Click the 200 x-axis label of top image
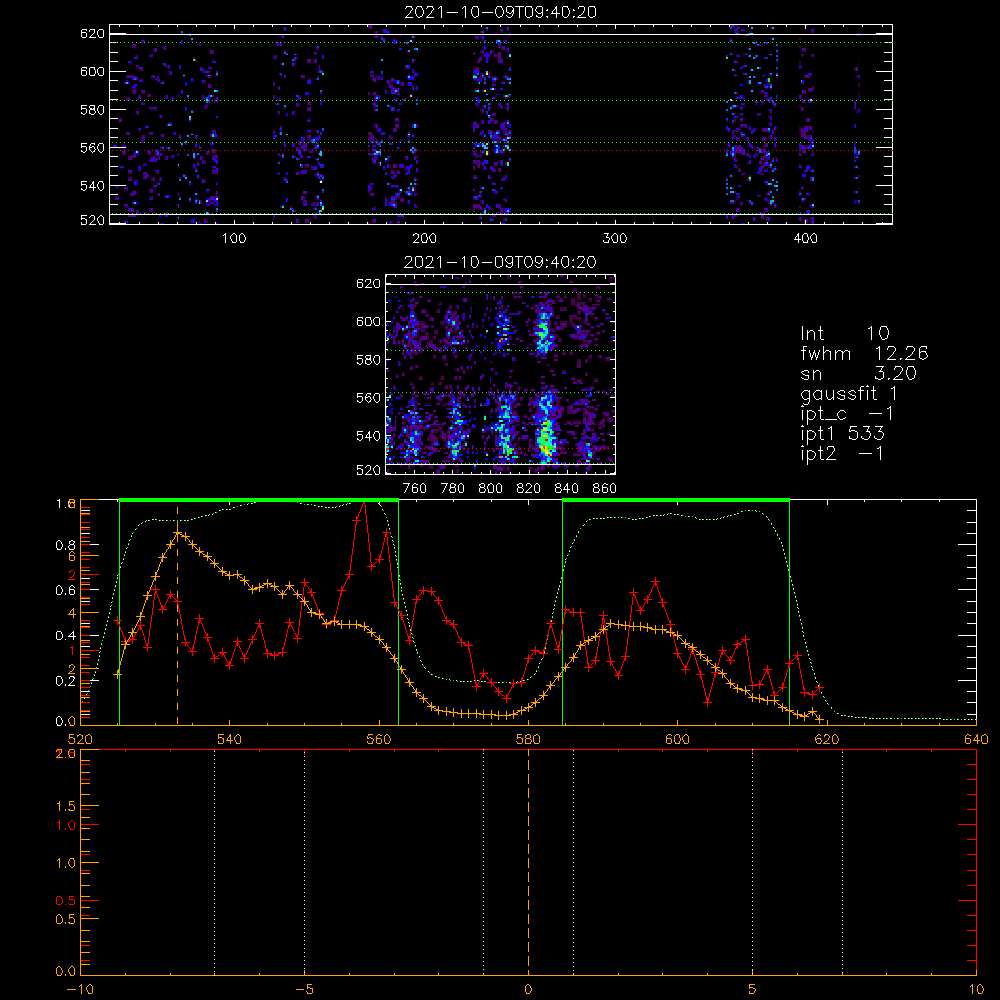This screenshot has height=1000, width=1000. (424, 239)
